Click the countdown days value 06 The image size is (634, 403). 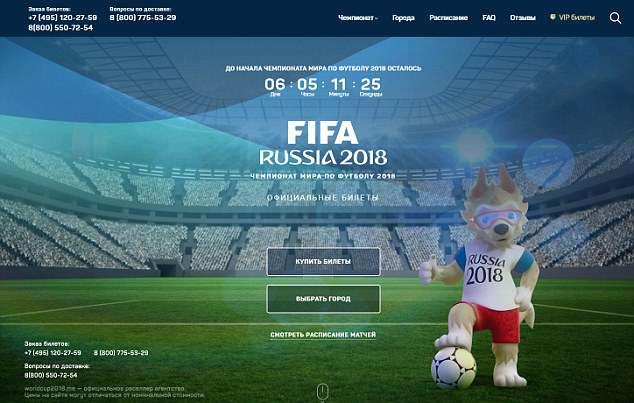click(x=275, y=84)
